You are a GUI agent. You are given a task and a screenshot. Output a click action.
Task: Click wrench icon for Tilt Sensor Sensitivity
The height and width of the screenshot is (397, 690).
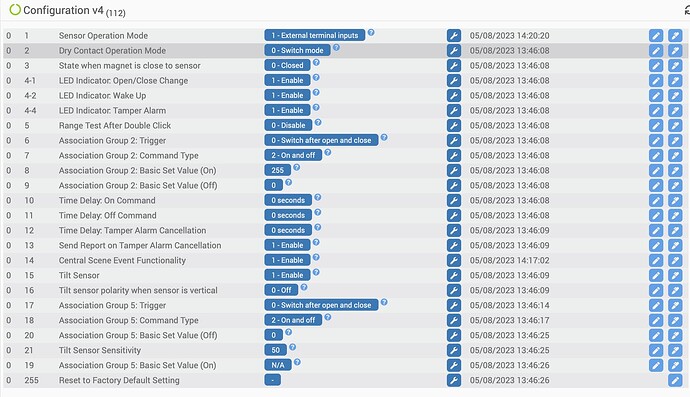pos(454,350)
